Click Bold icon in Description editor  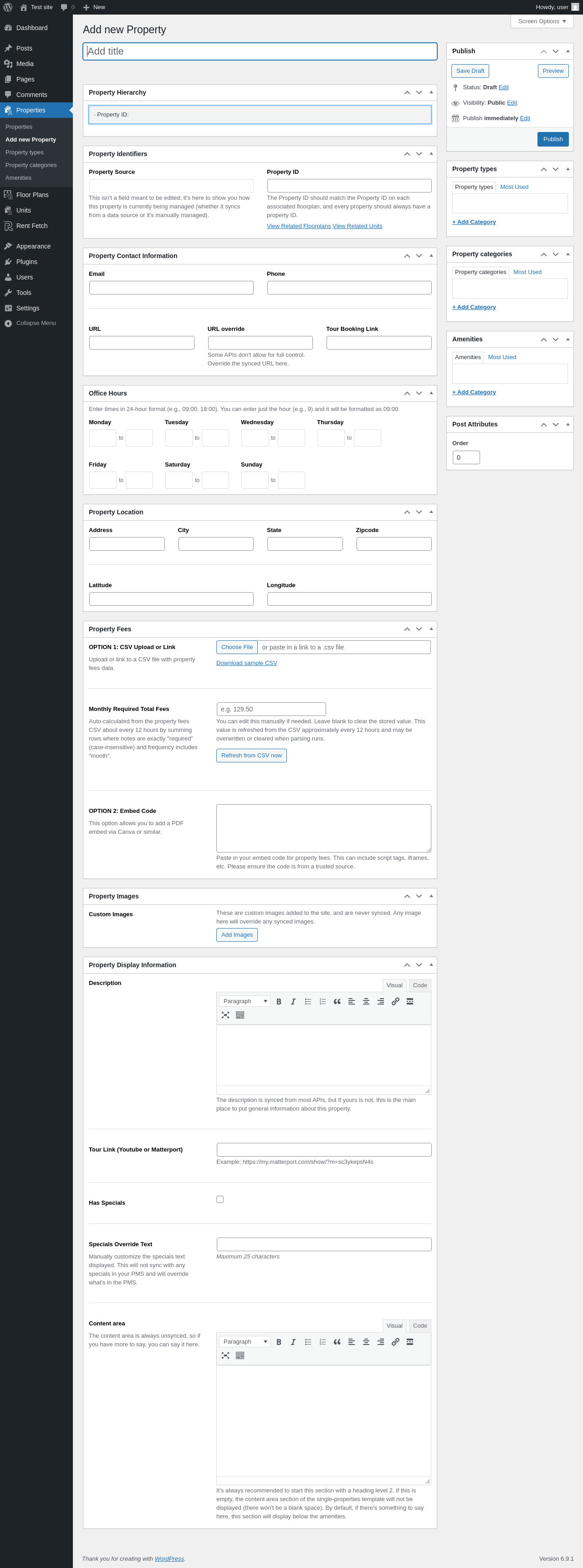279,1001
